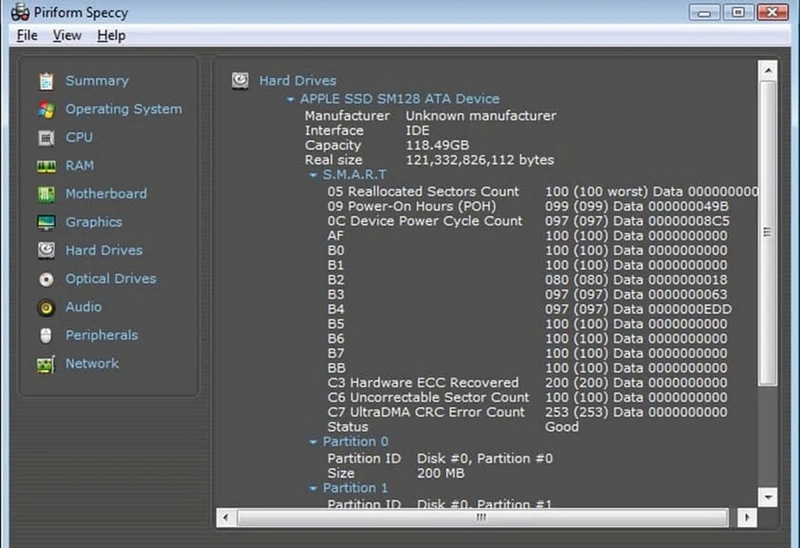
Task: Click the B2 attribute row value 080 (080)
Action: [577, 280]
